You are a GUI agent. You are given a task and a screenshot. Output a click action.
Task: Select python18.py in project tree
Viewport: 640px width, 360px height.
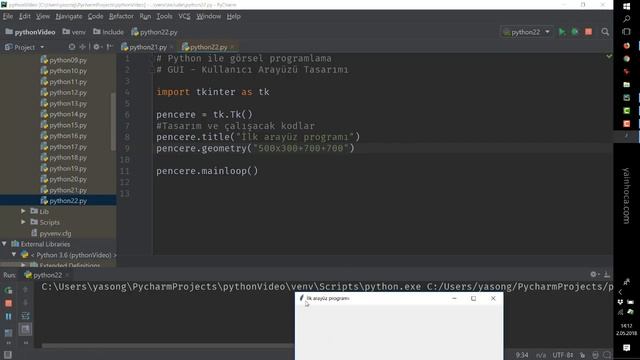(x=64, y=157)
